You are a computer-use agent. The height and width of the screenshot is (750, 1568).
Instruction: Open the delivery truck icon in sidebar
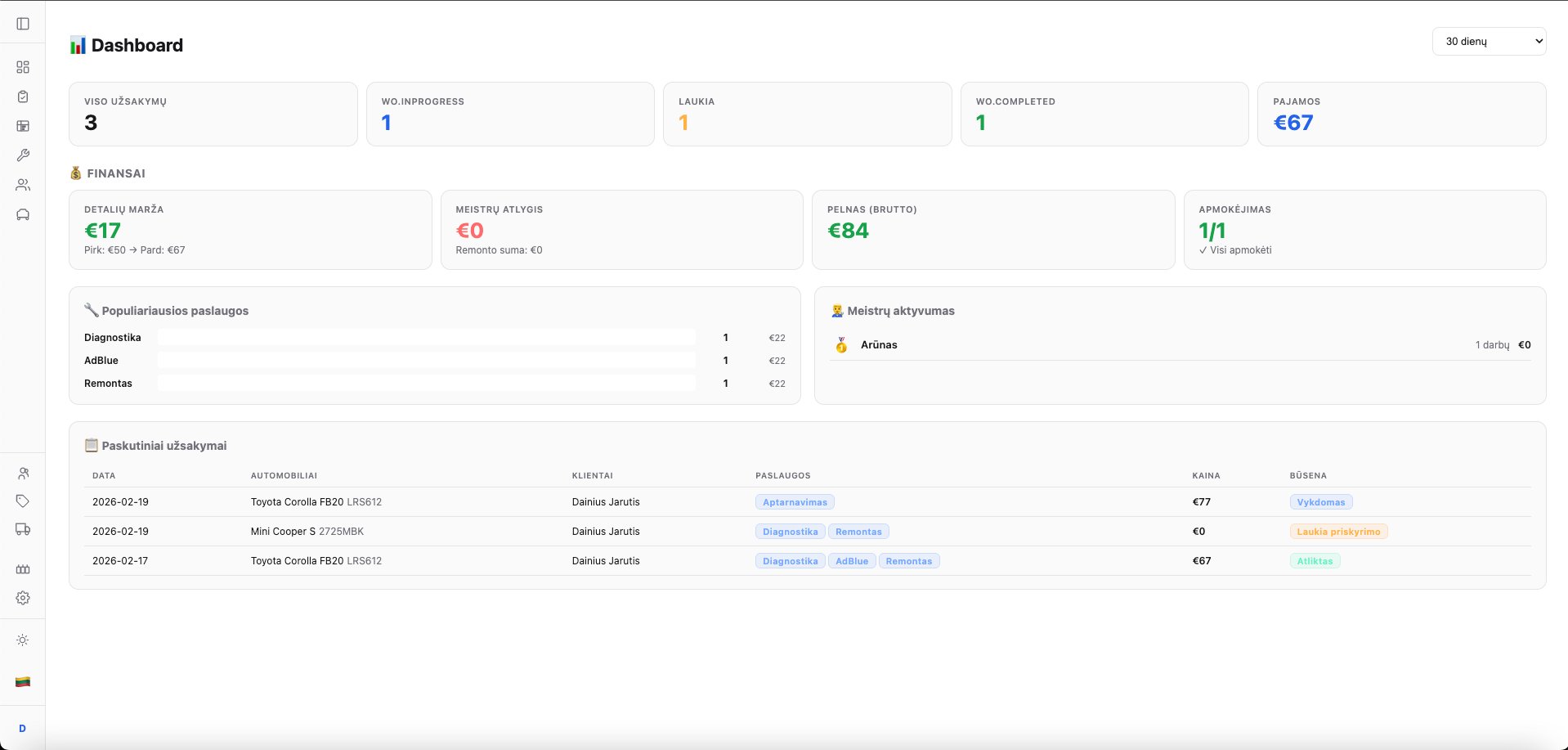pyautogui.click(x=23, y=529)
